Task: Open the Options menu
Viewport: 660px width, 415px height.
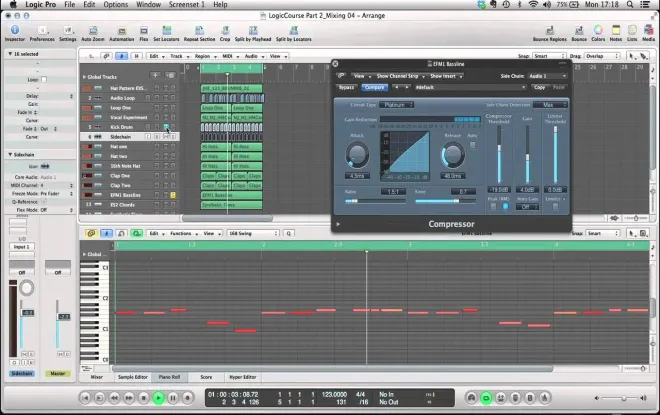Action: click(115, 5)
